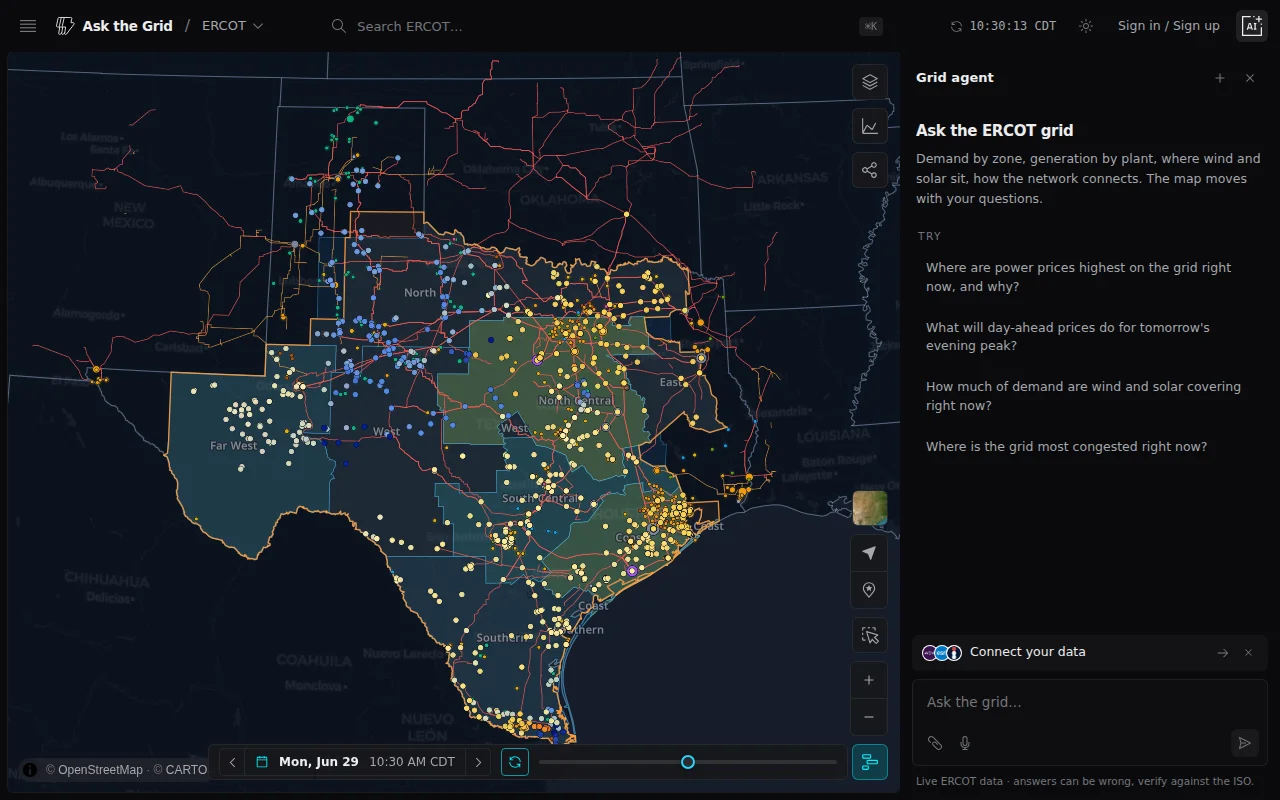Click the keyboard shortcut hint in search

coord(871,26)
